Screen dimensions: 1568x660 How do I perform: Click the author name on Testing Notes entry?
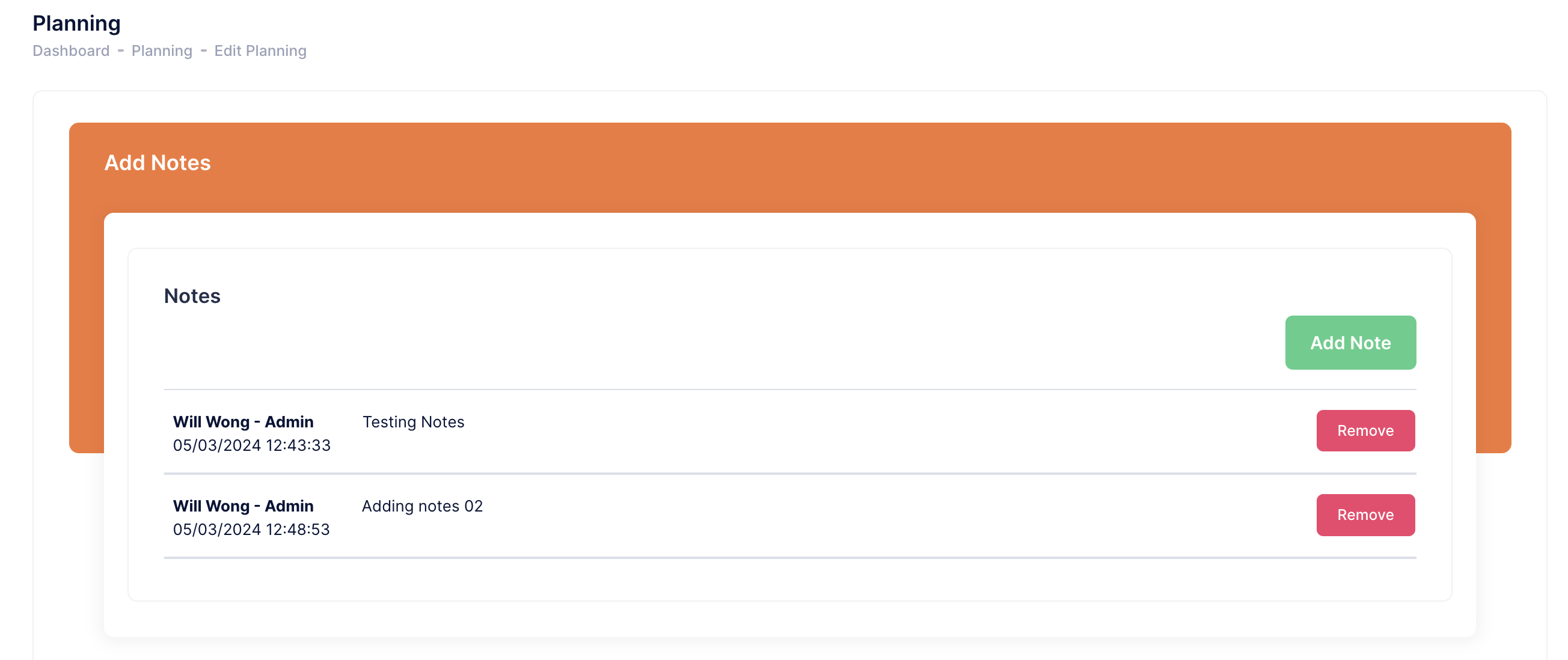[x=243, y=421]
